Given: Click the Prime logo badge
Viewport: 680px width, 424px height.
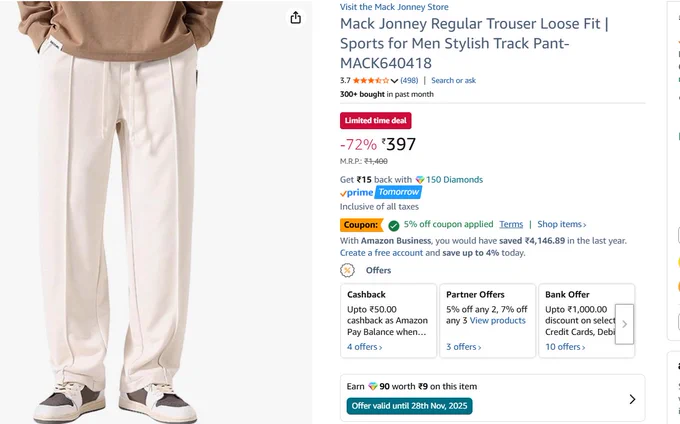Looking at the screenshot, I should [x=356, y=192].
